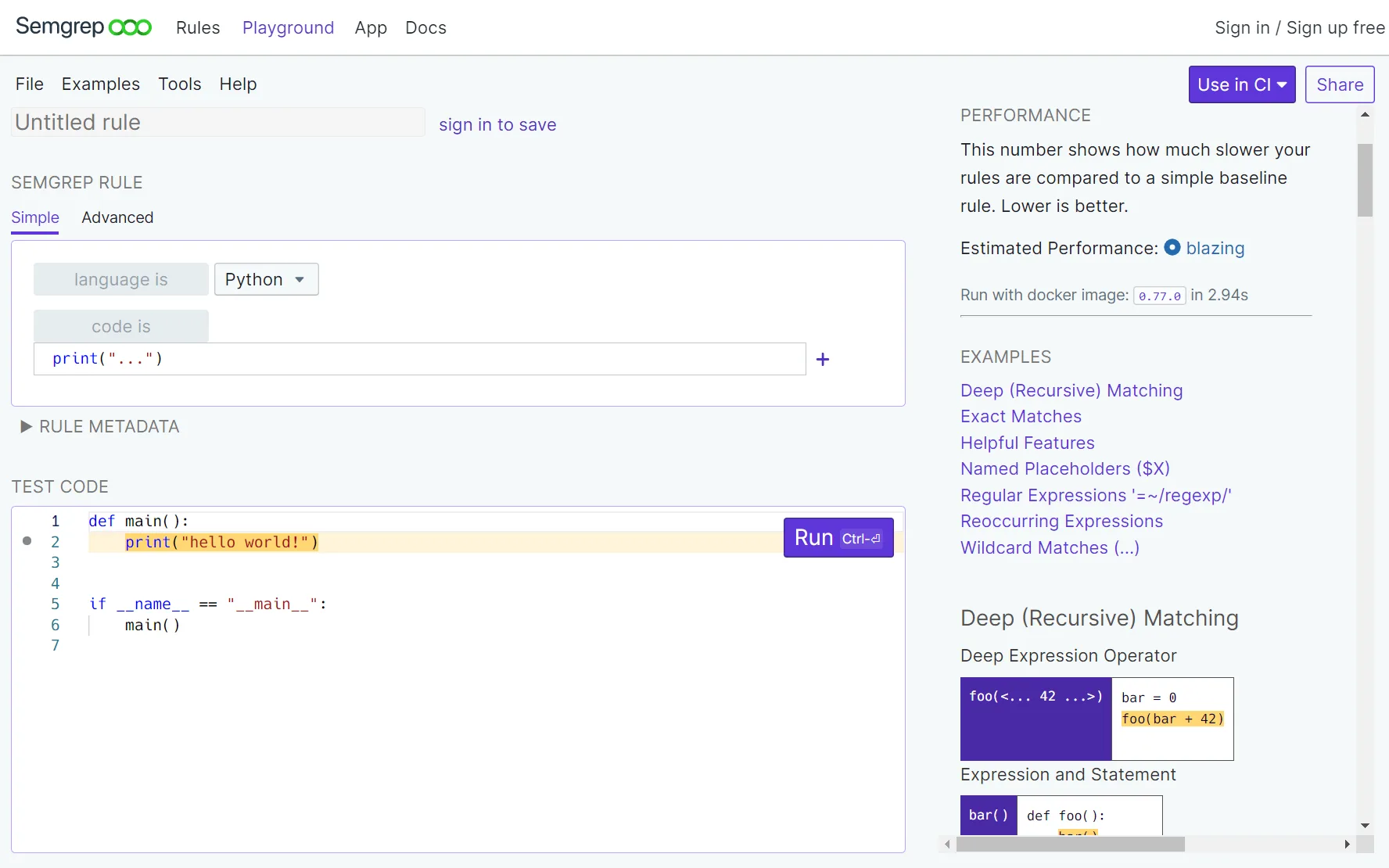Open the Python language dropdown
Viewport: 1389px width, 868px height.
pos(266,279)
